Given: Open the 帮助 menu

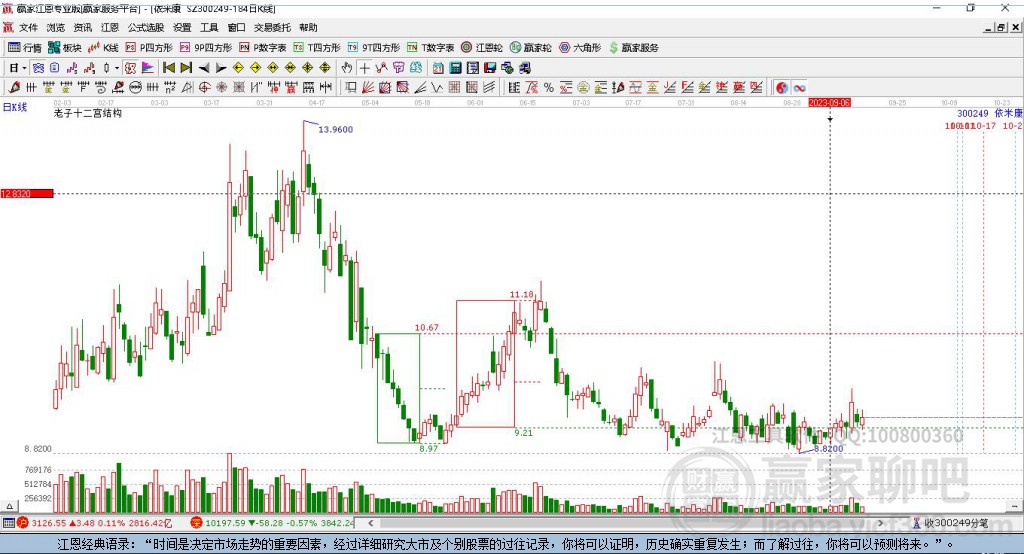Looking at the screenshot, I should (308, 27).
